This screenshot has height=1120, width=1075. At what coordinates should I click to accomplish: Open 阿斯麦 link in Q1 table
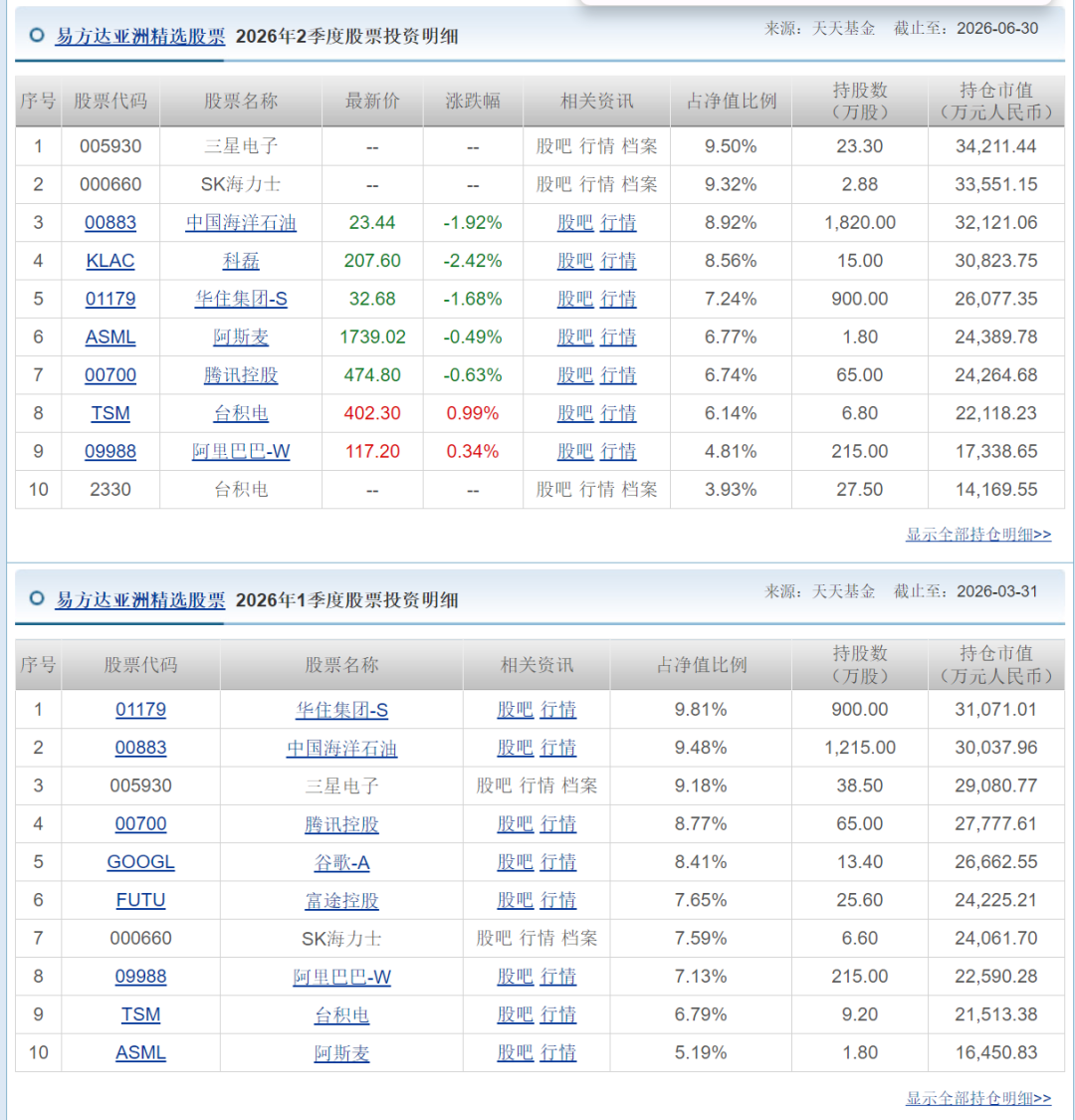point(341,1053)
